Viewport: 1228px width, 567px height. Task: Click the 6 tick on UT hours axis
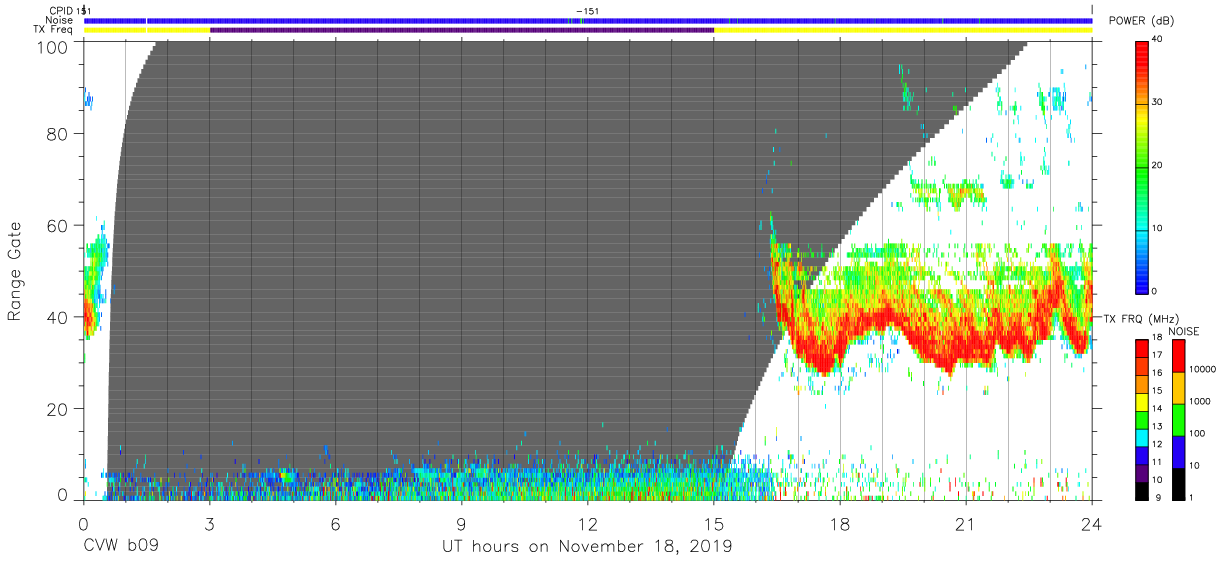335,523
